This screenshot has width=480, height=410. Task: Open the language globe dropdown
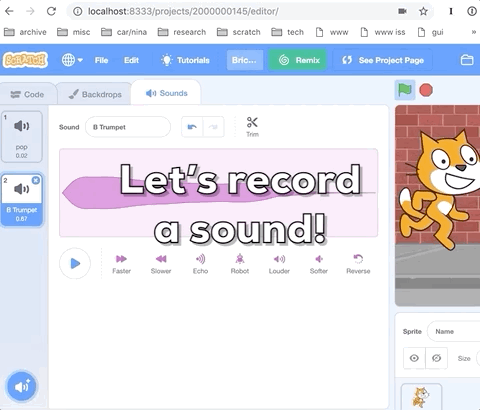pyautogui.click(x=72, y=60)
